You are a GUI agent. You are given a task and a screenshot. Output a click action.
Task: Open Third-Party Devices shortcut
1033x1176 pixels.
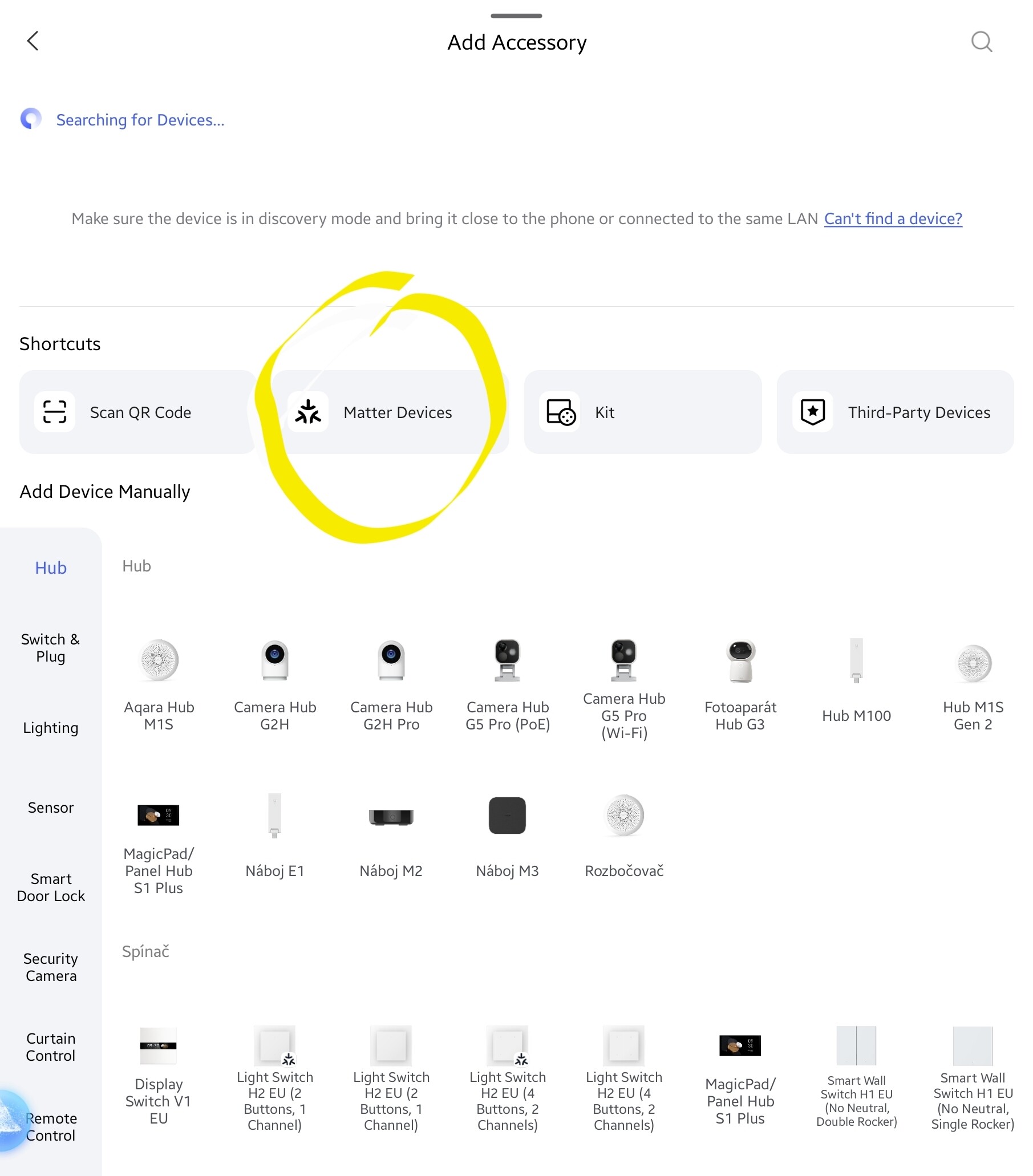[x=894, y=412]
